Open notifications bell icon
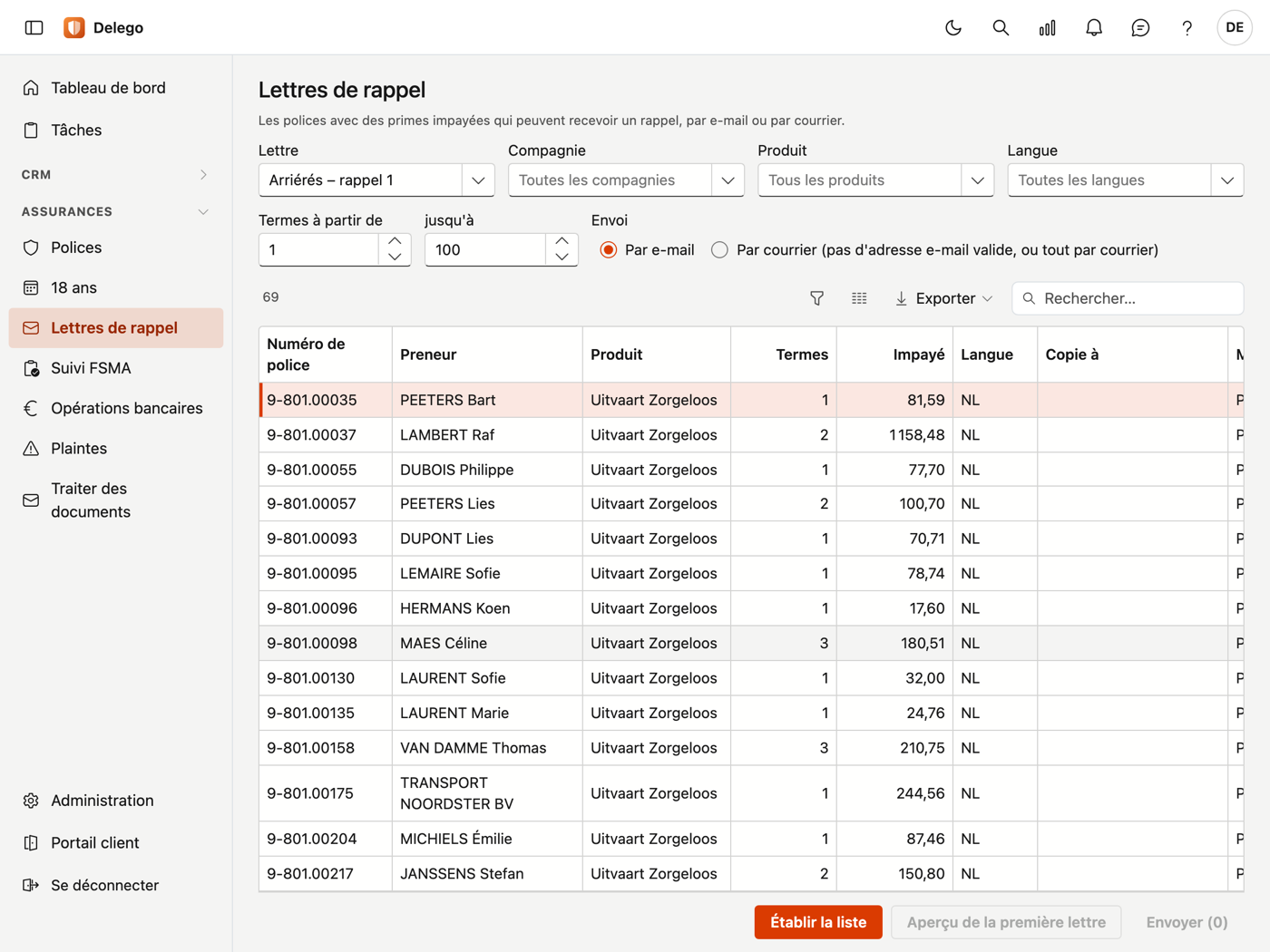Screen dimensions: 1270x952 click(1094, 27)
